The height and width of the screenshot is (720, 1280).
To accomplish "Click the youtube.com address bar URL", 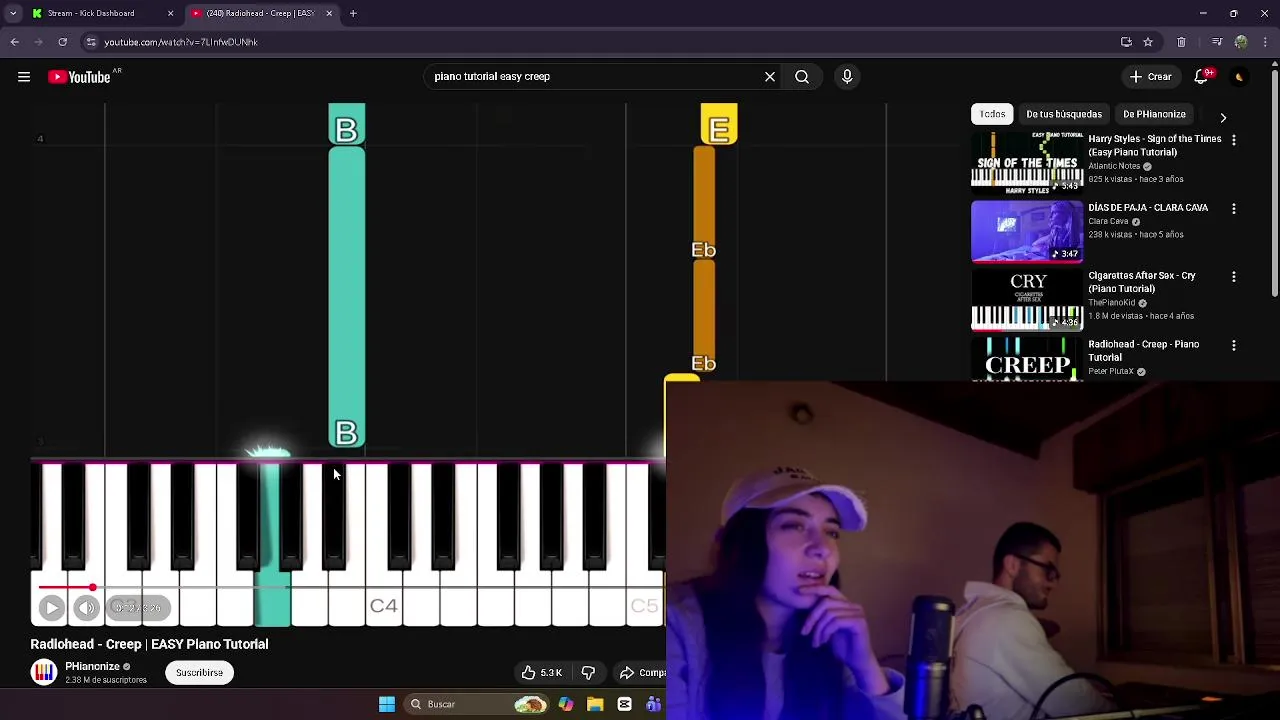I will tap(181, 42).
